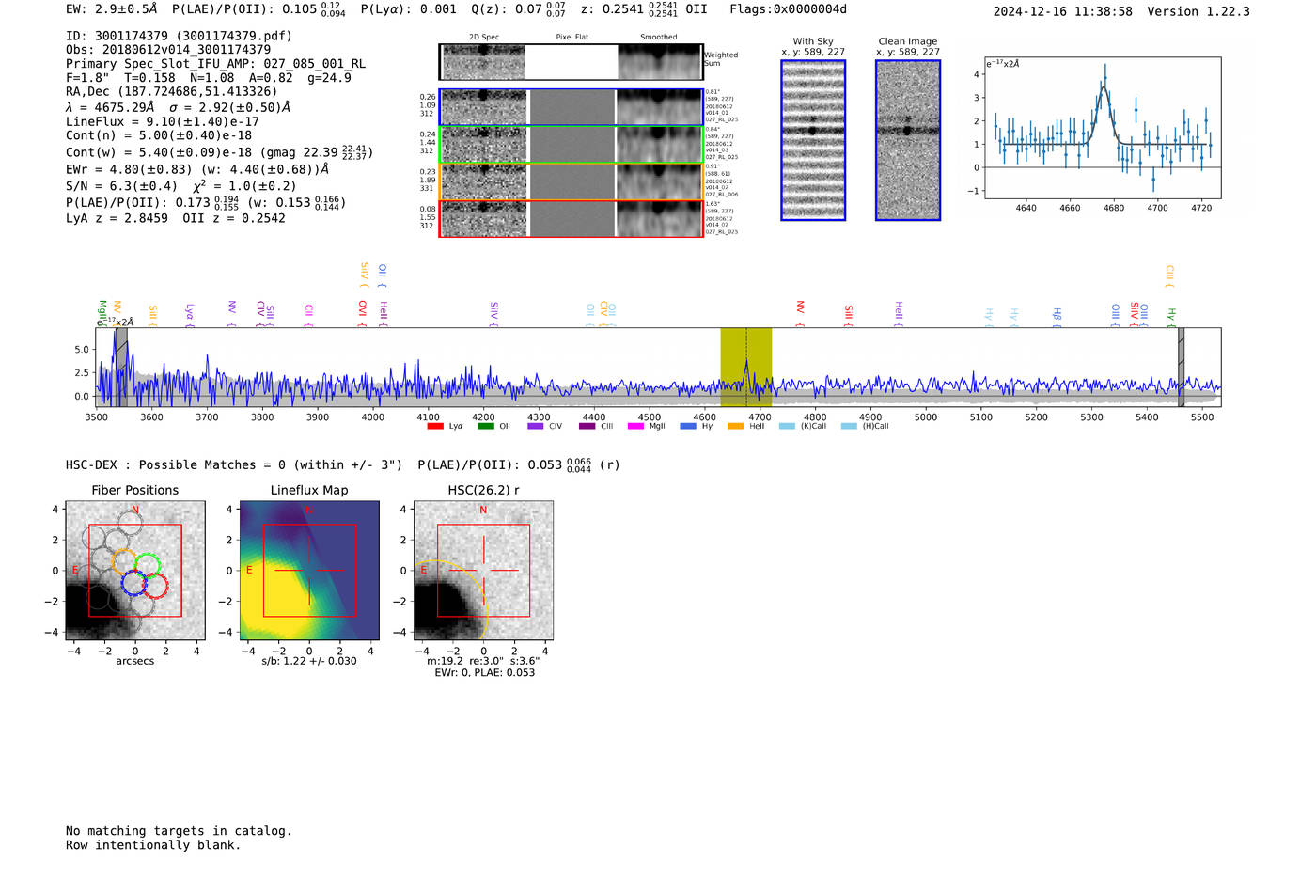Click the ID 3001174379 text line
1316x896 pixels.
point(179,36)
